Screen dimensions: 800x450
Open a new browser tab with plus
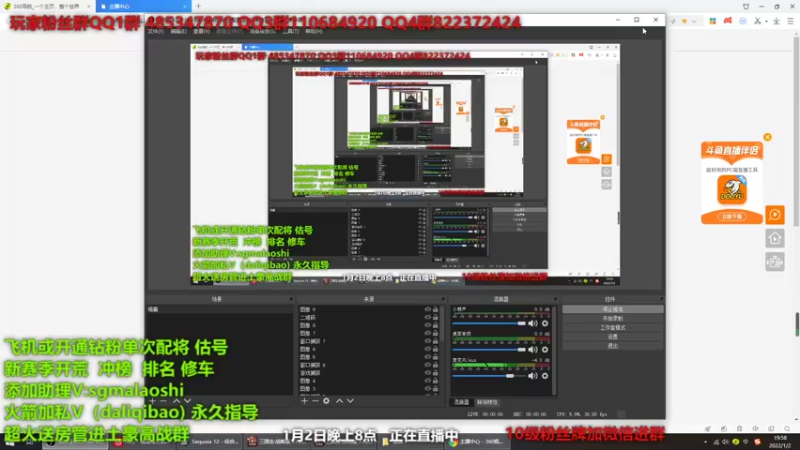click(198, 6)
